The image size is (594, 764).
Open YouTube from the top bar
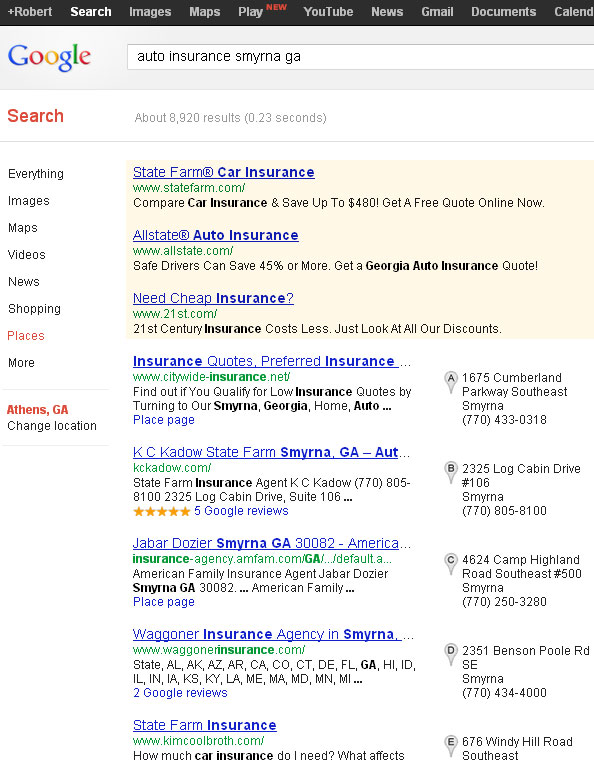328,12
